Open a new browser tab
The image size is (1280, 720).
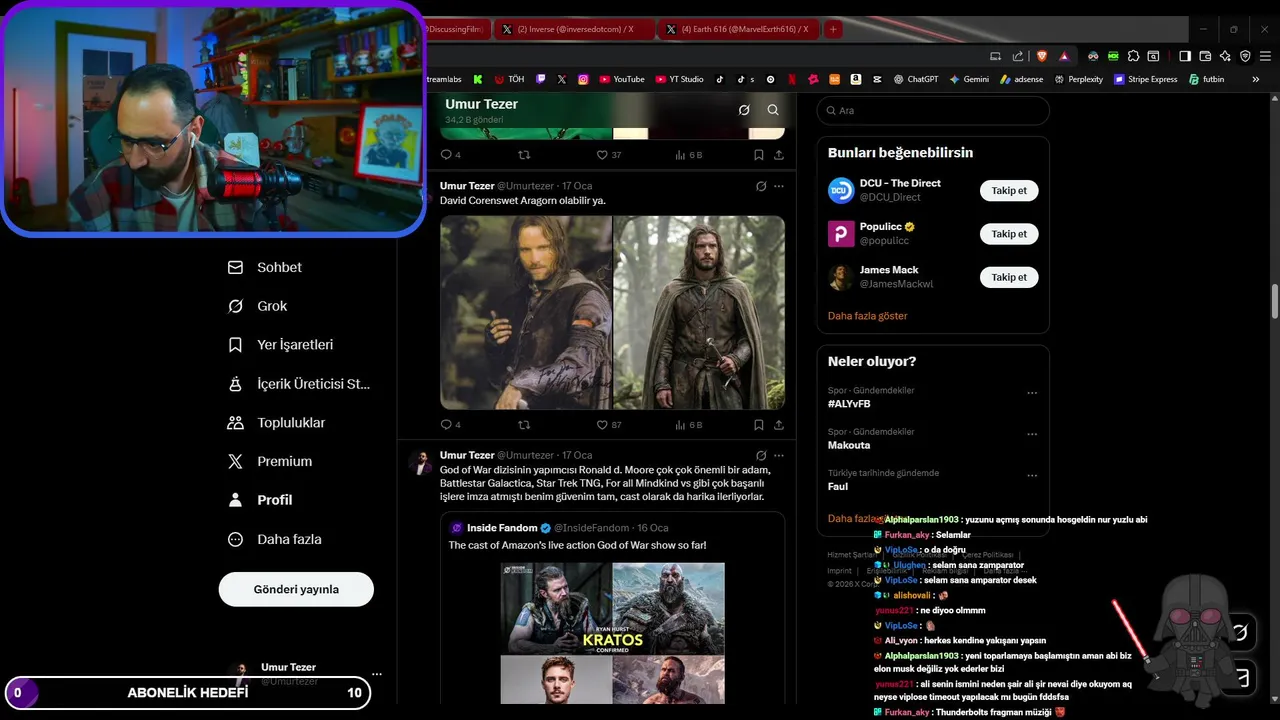[x=833, y=29]
